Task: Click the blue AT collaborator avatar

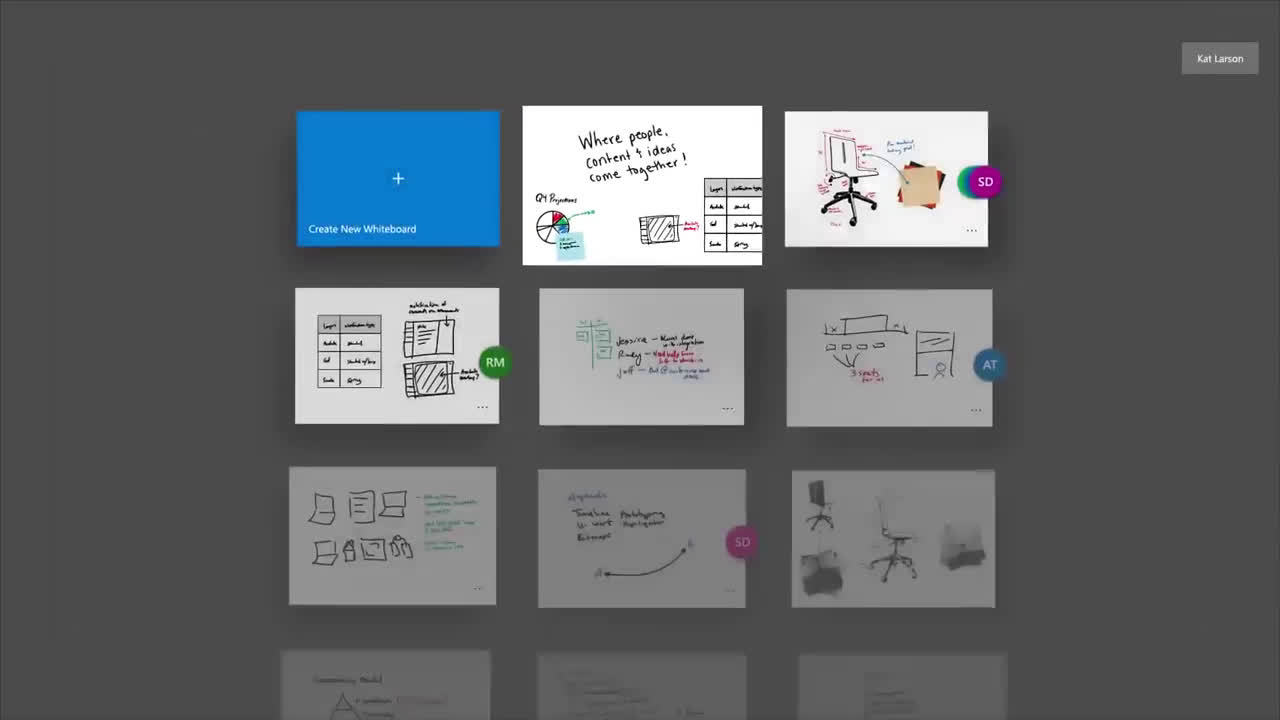Action: 989,365
